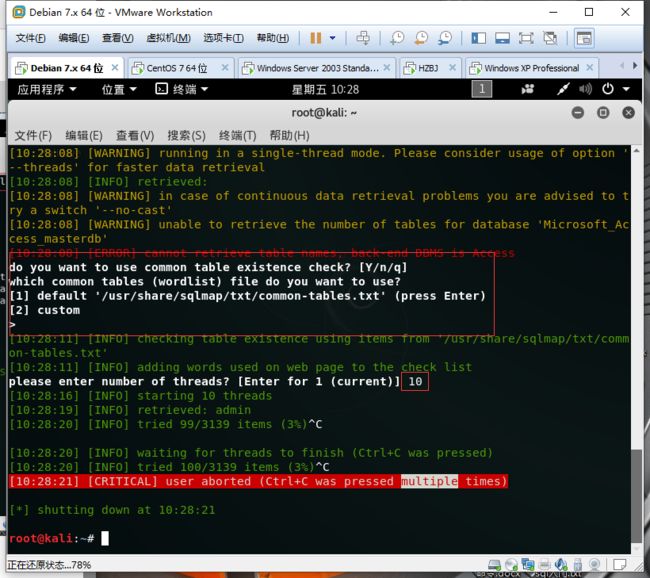Click the workspace 1 indicator
Viewport: 650px width, 578px height.
[x=482, y=89]
